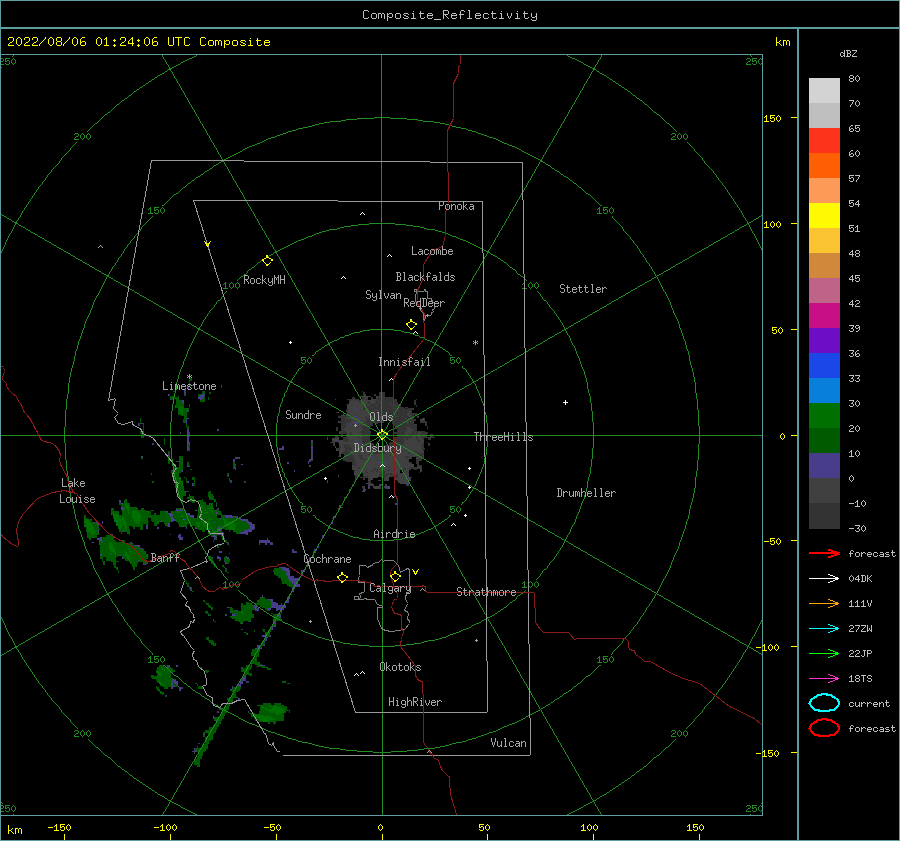This screenshot has width=900, height=841.
Task: Click the Blackfalds label
Action: point(425,277)
